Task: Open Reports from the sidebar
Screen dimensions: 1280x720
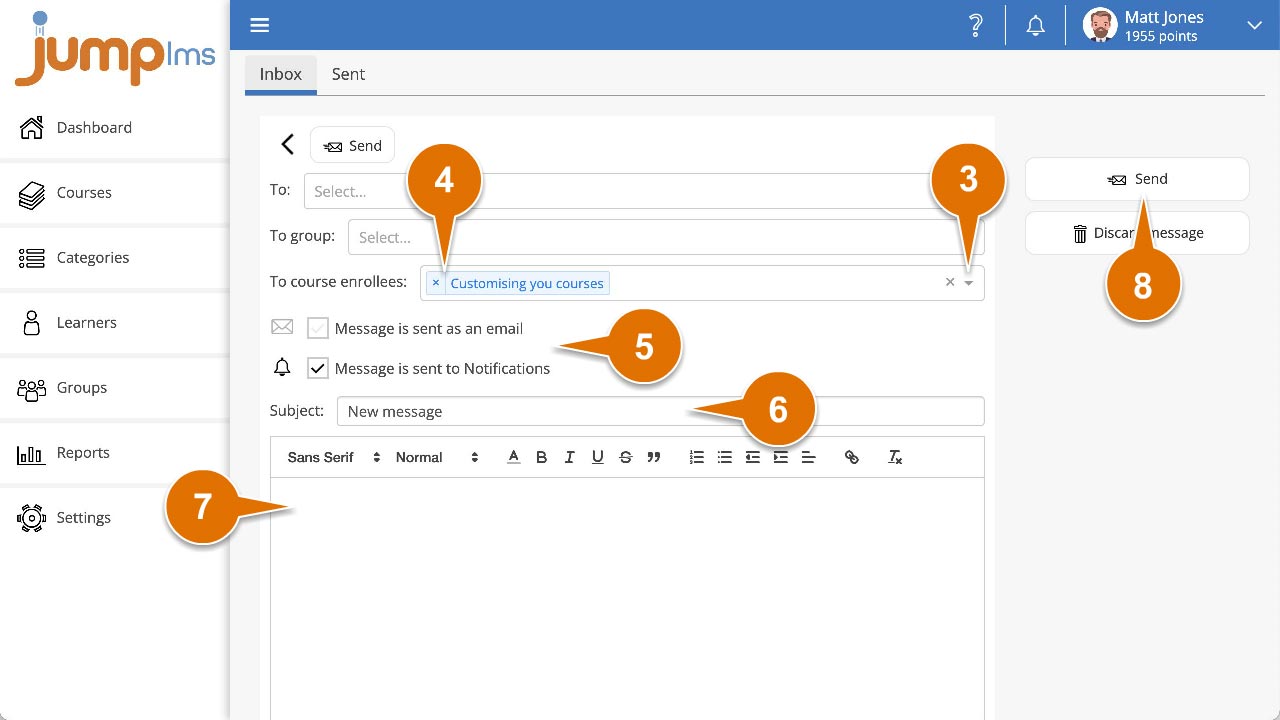Action: [x=83, y=453]
